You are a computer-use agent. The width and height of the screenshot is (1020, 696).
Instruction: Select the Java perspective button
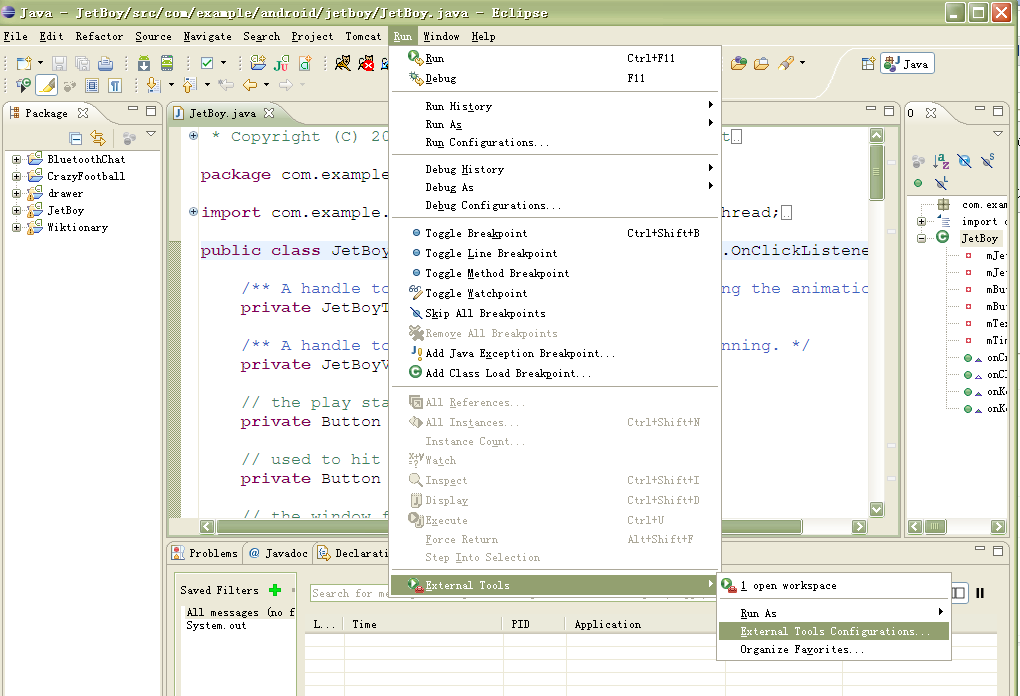pos(907,64)
